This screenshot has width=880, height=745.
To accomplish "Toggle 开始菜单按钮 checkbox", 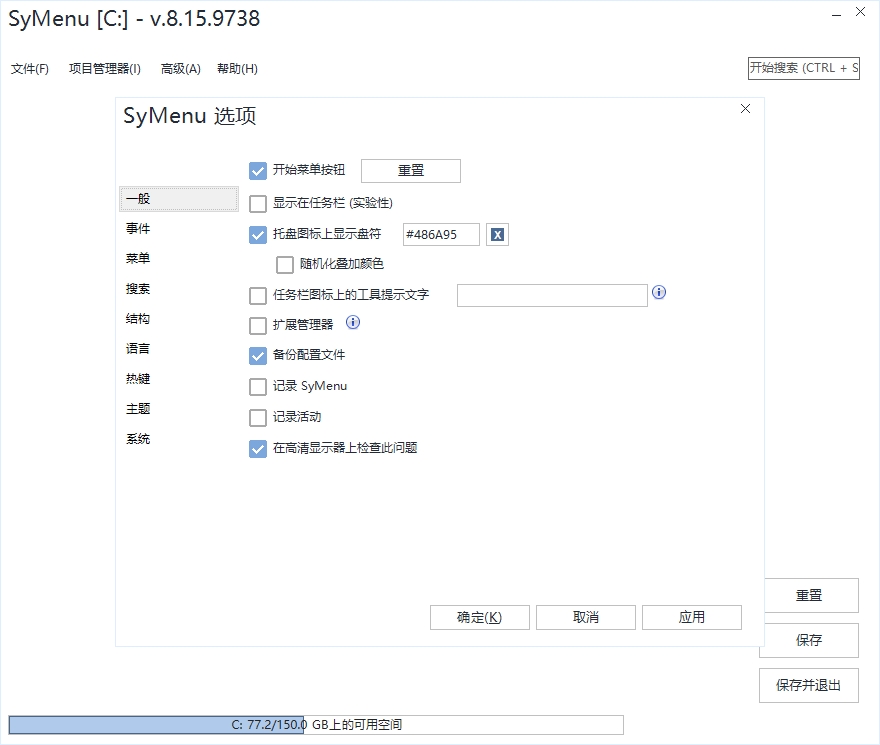I will click(258, 171).
